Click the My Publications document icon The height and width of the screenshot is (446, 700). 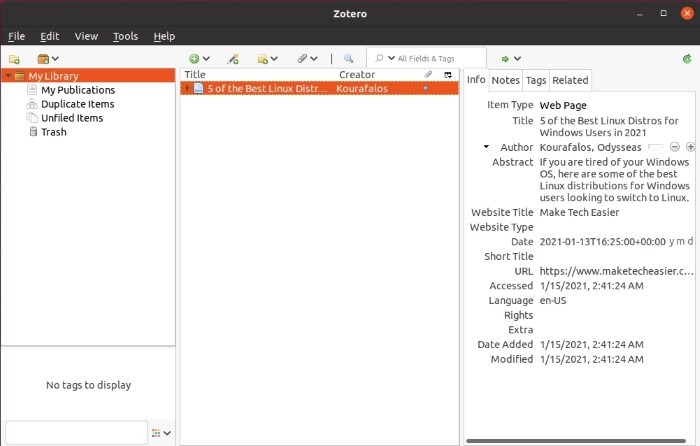pos(32,90)
